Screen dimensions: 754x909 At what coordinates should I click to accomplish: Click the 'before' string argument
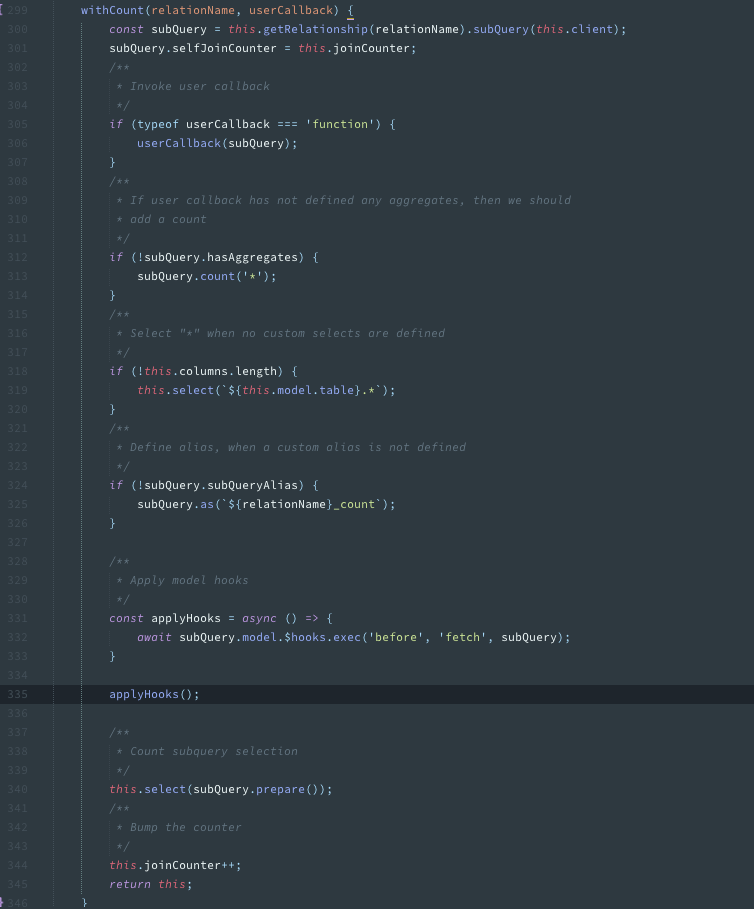[396, 637]
